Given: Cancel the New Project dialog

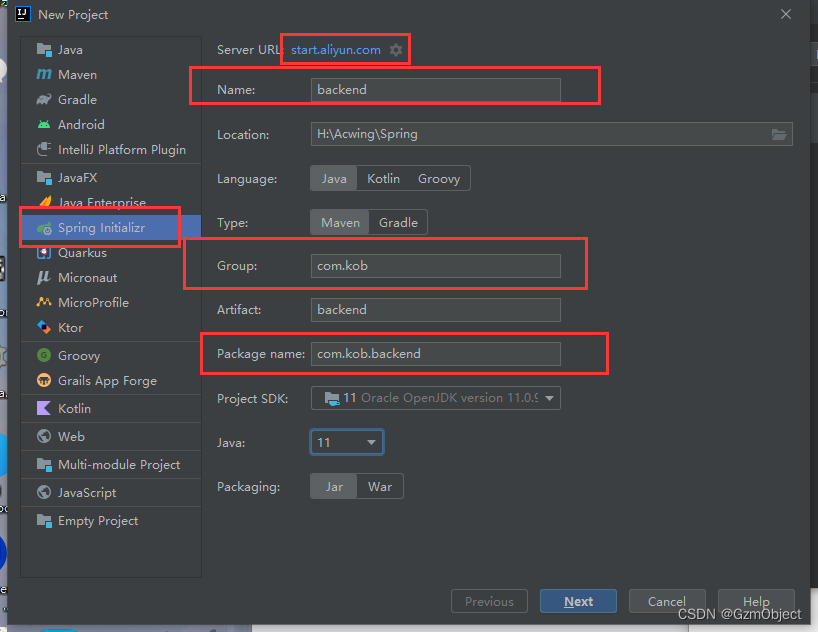Looking at the screenshot, I should 667,601.
